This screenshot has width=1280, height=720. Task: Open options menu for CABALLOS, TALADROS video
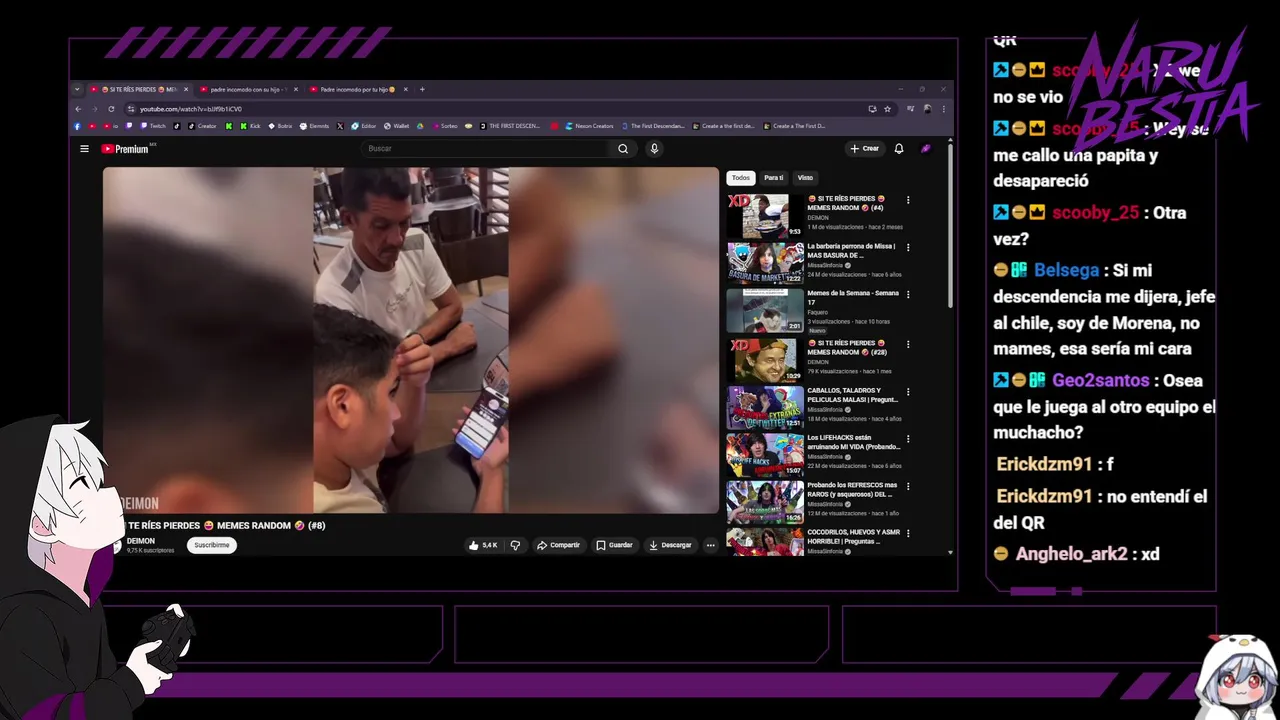[908, 392]
